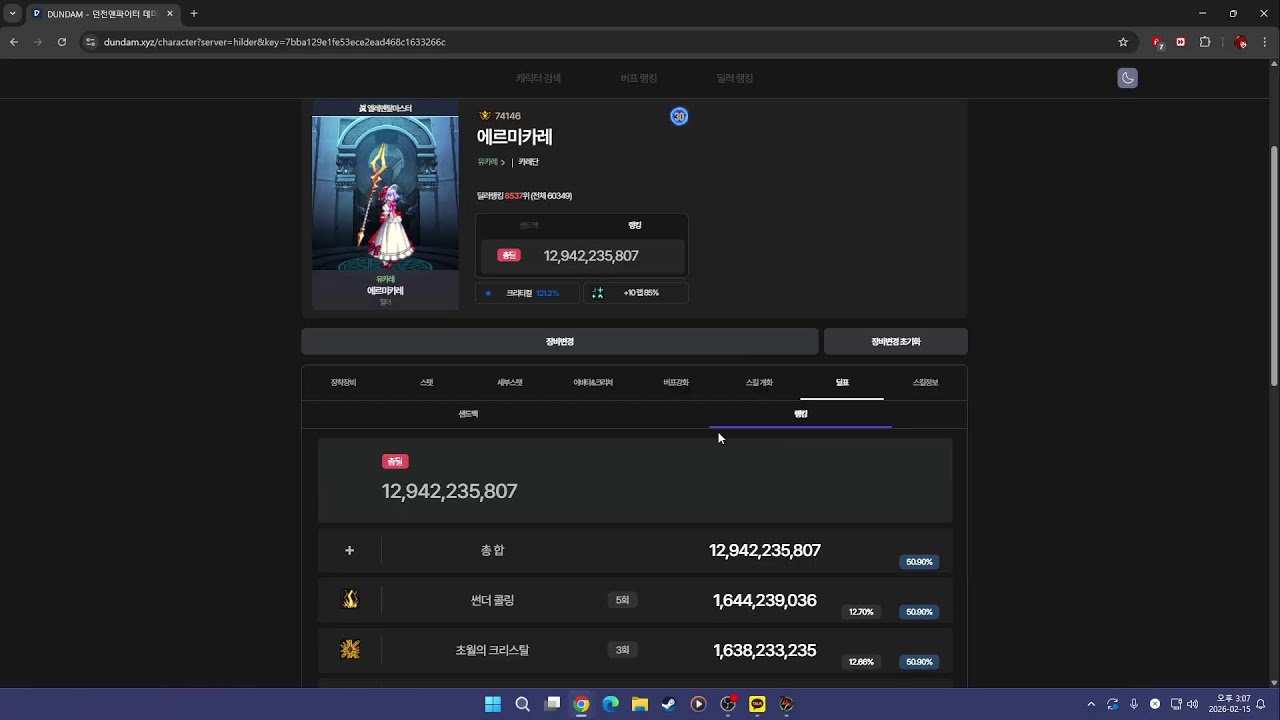Open Windows taskbar search
This screenshot has height=720, width=1280.
[522, 704]
